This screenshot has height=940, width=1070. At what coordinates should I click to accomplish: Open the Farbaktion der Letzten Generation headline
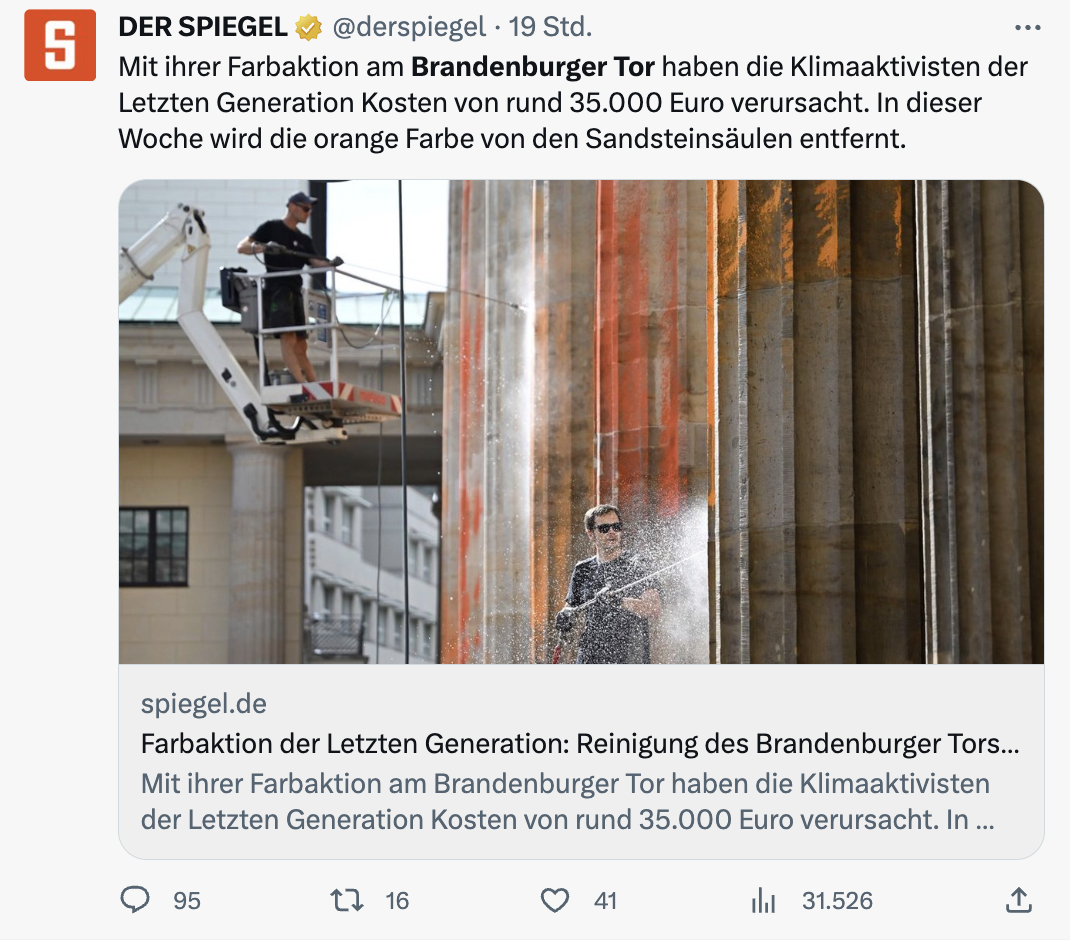click(x=580, y=743)
